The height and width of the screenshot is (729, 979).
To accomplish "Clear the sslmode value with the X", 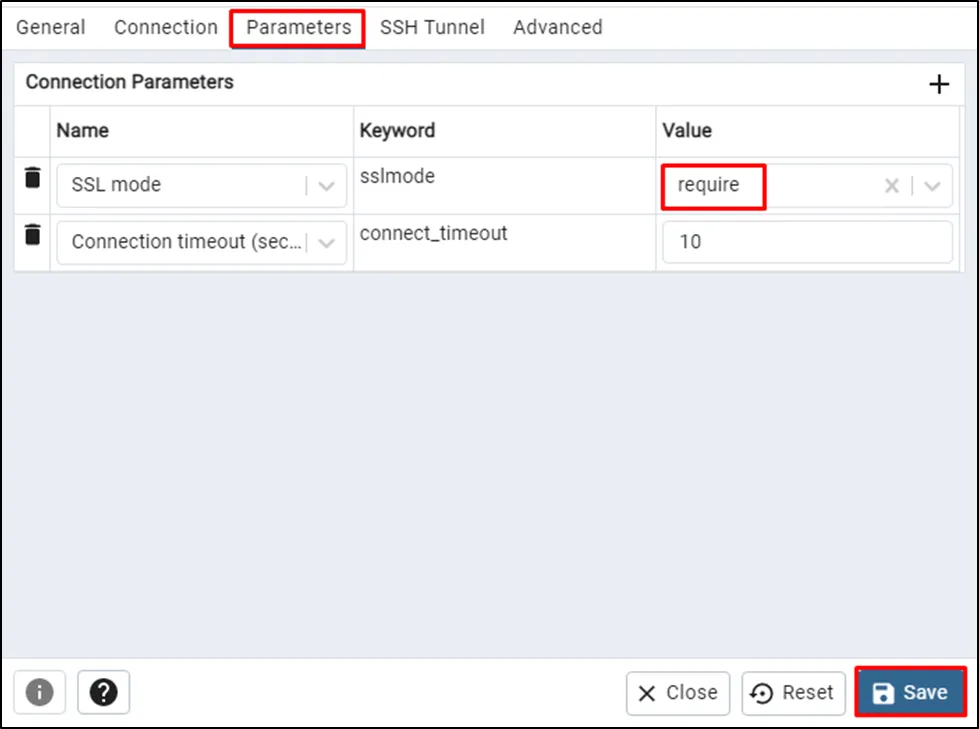I will [x=892, y=186].
